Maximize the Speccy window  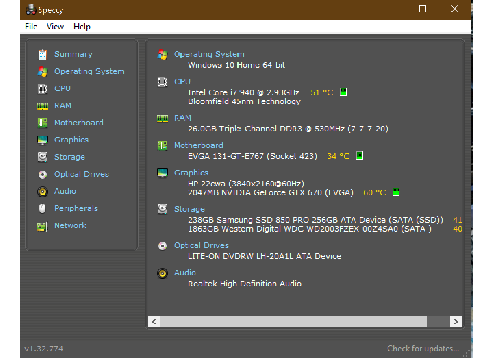(x=422, y=9)
